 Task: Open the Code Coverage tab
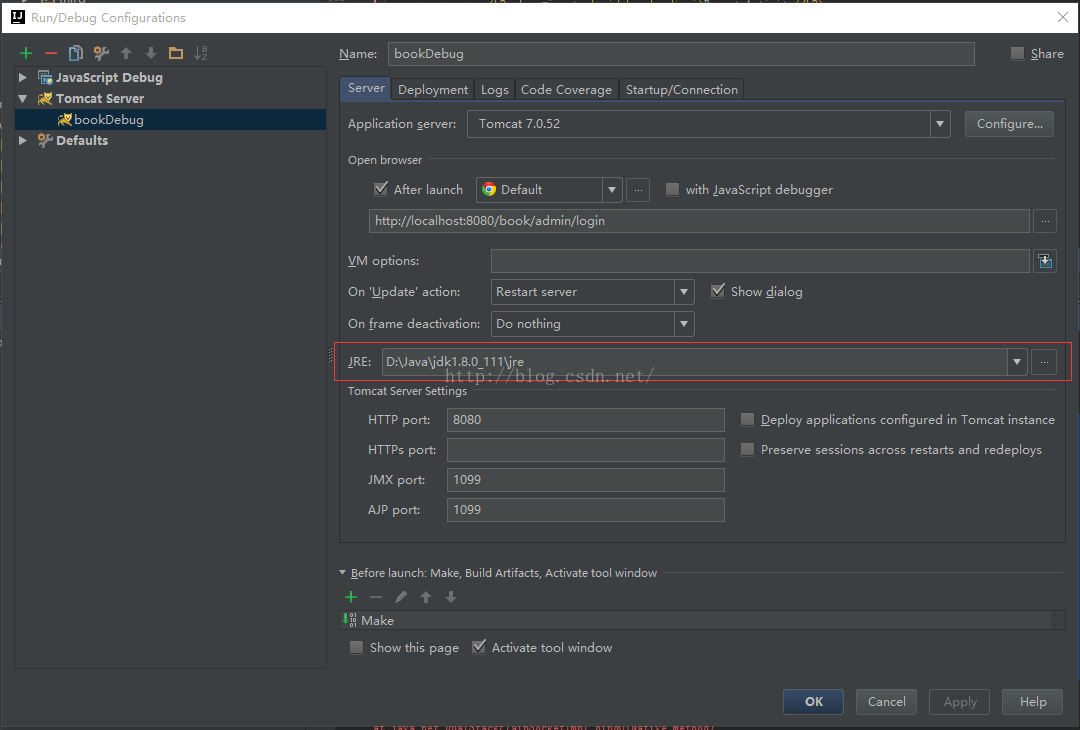point(566,90)
